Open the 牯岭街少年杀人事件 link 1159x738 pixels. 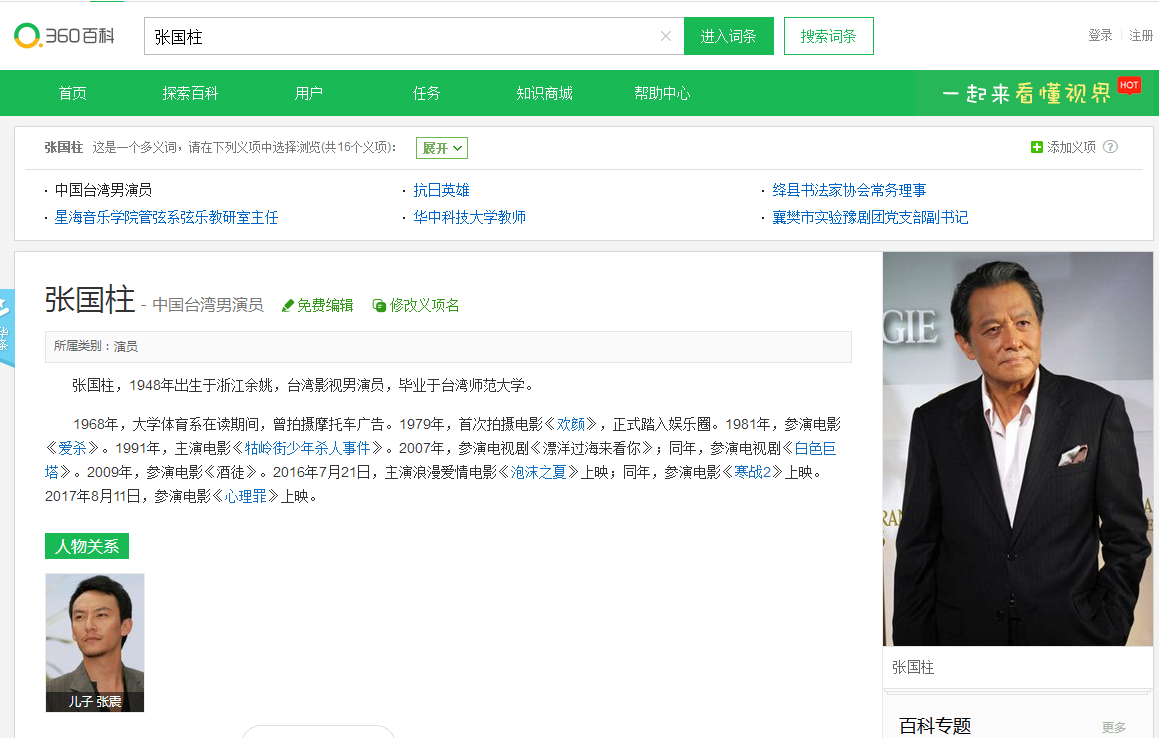tap(308, 448)
